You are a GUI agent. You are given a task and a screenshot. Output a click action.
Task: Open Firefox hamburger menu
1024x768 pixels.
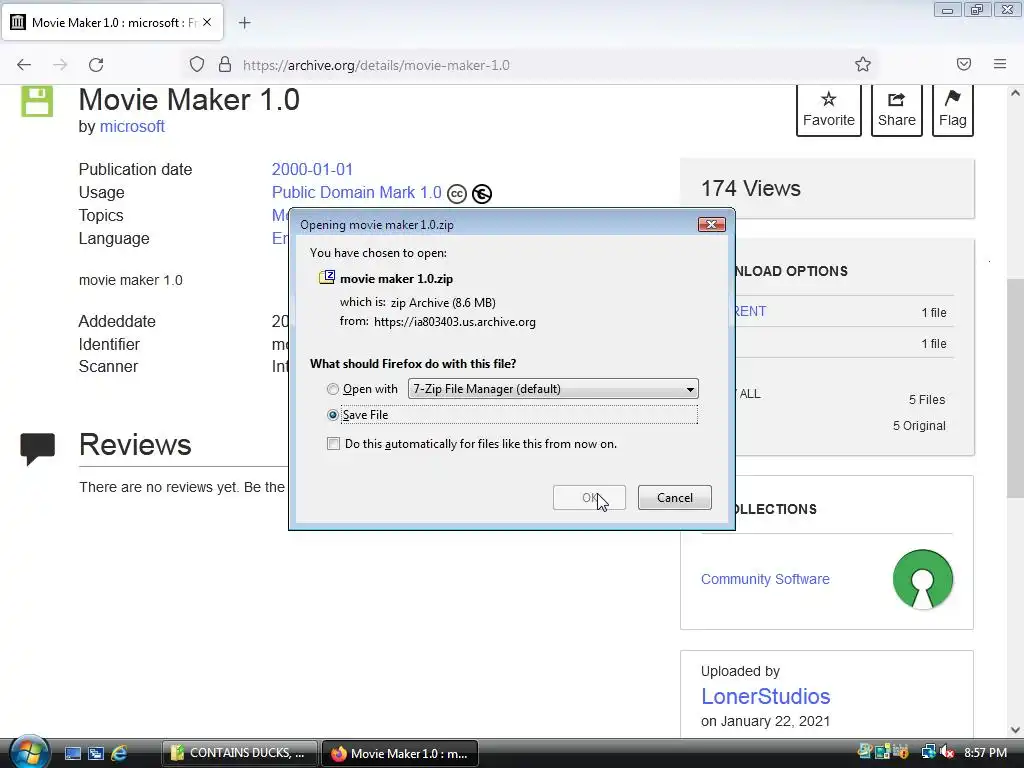coord(1000,64)
